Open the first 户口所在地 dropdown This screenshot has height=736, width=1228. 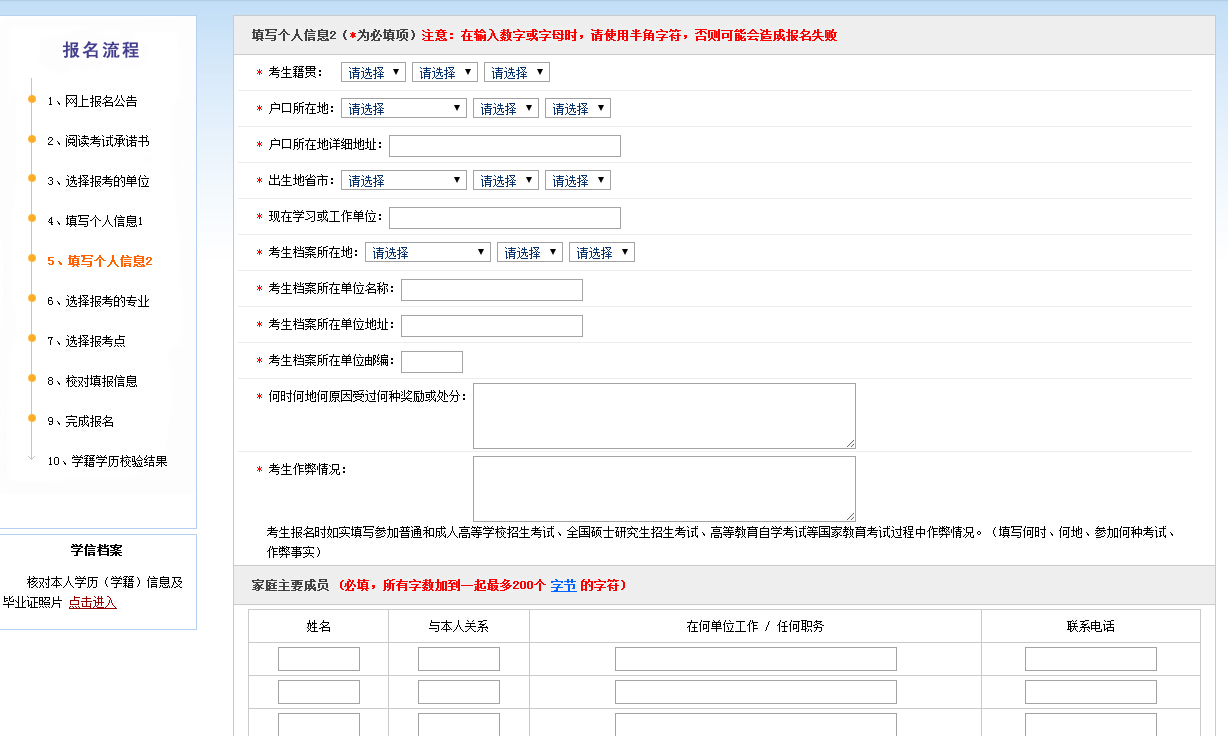point(403,108)
